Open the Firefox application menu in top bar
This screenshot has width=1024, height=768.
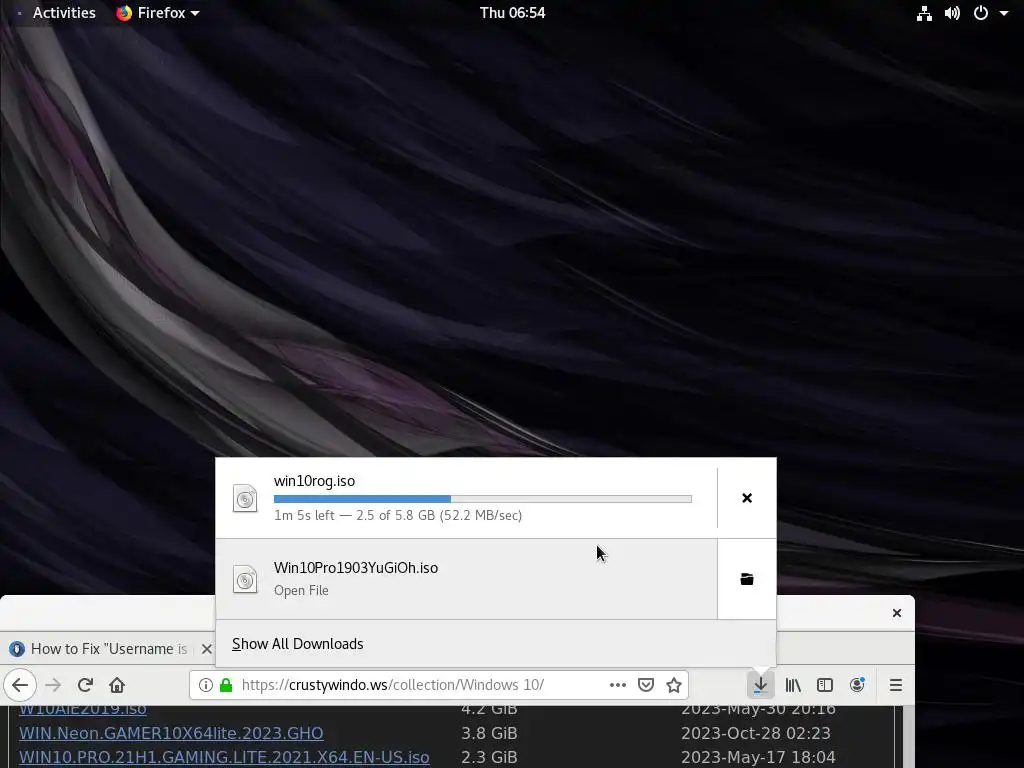(157, 12)
